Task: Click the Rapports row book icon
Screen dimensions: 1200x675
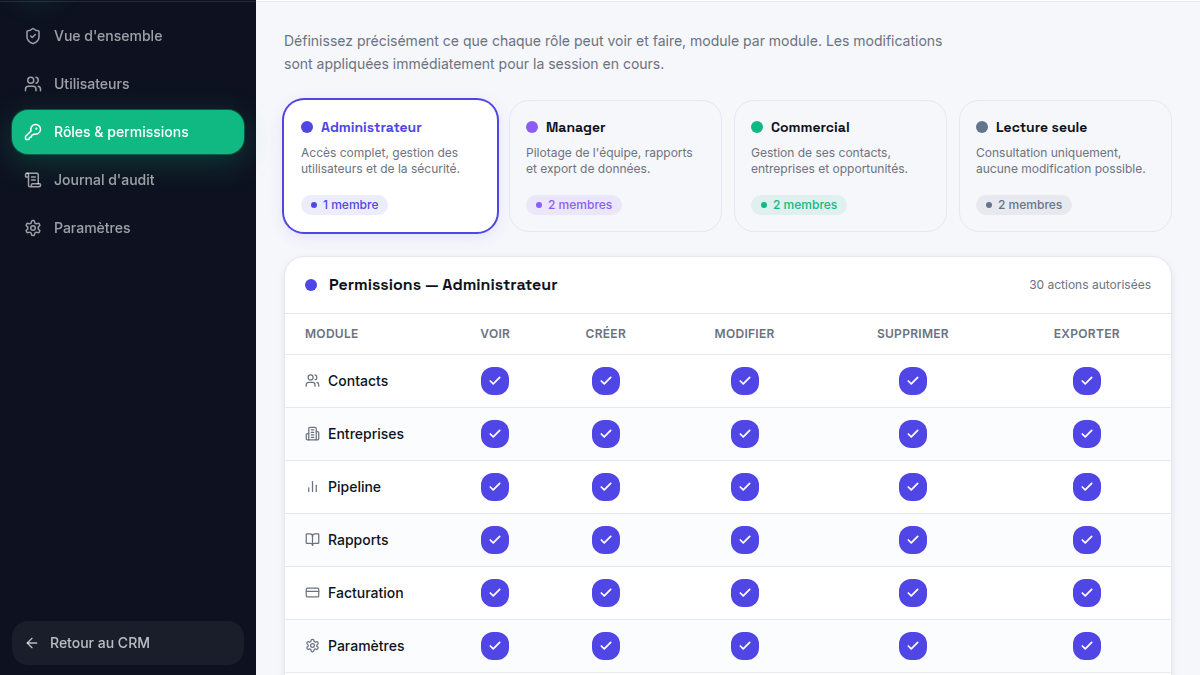Action: 312,540
